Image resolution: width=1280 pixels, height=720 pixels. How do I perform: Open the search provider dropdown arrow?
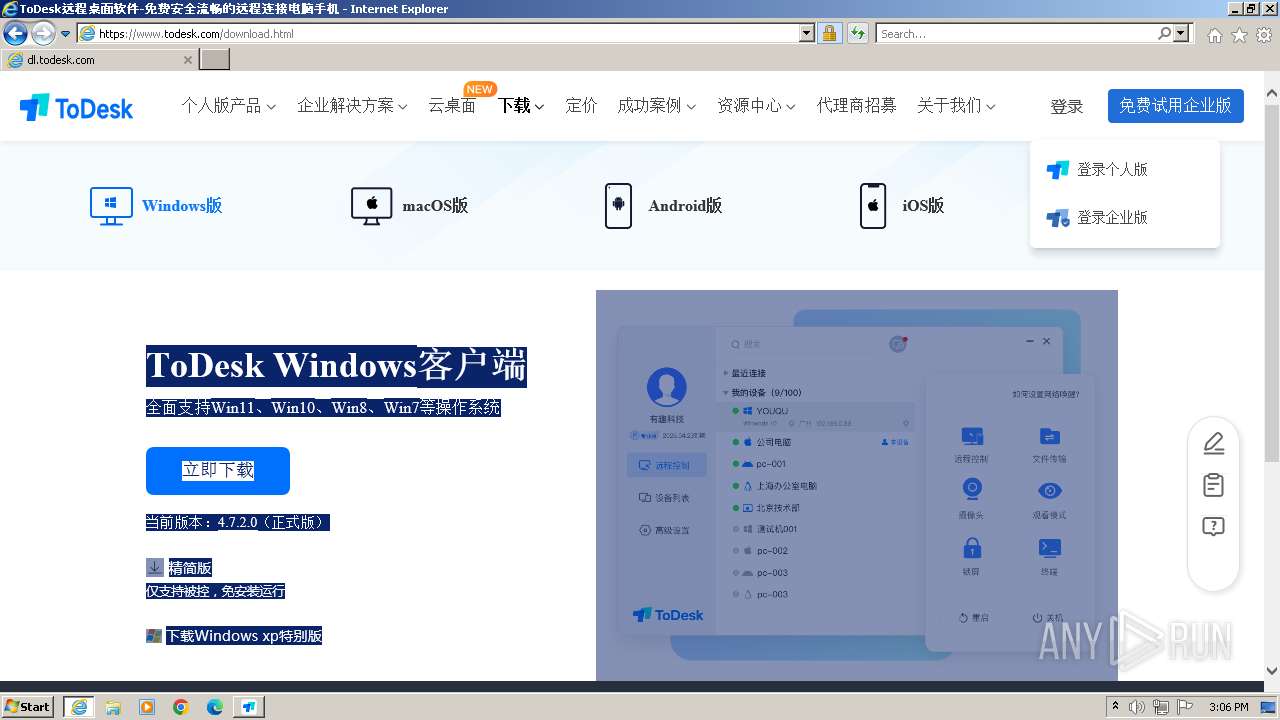coord(1182,33)
